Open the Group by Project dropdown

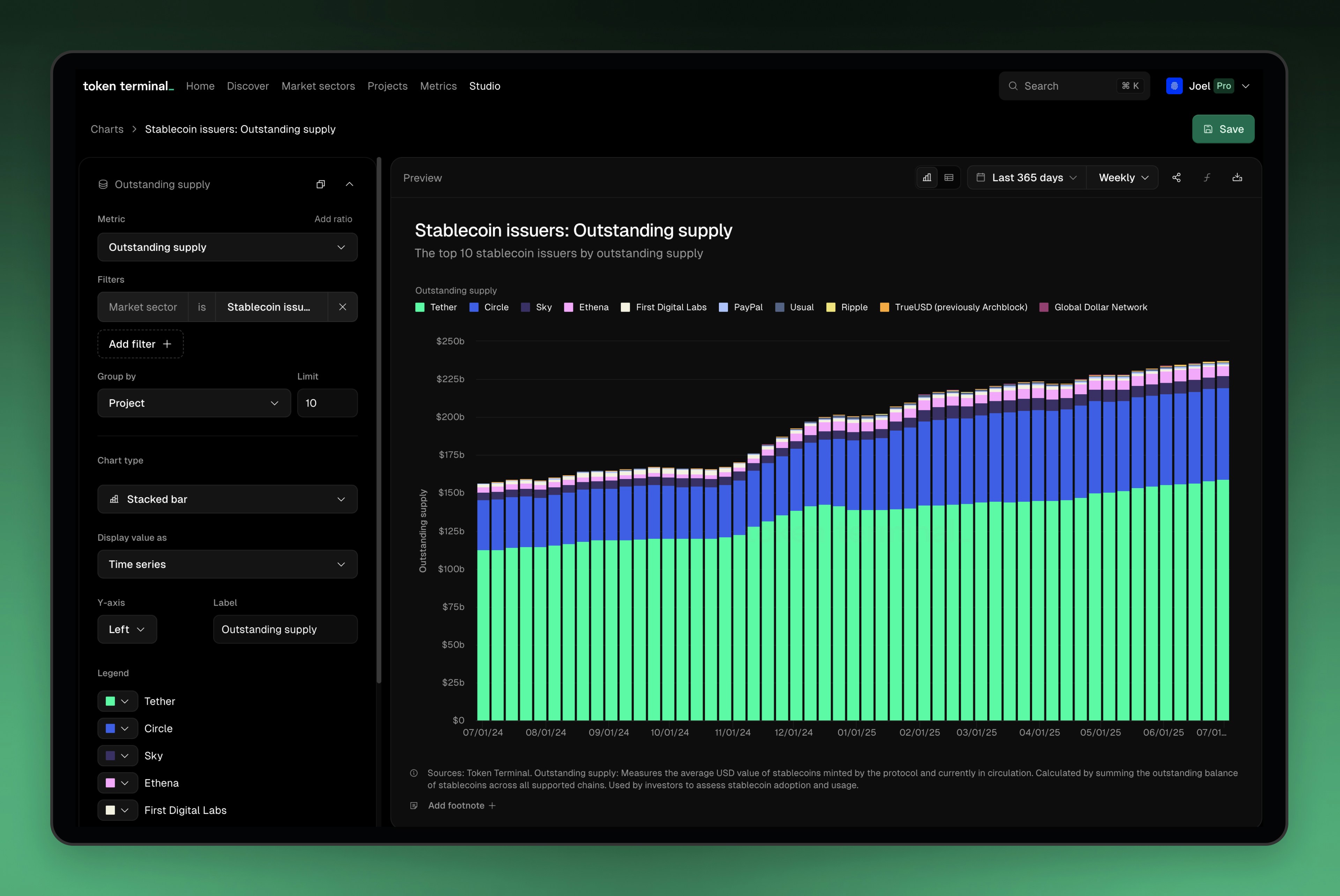[194, 403]
